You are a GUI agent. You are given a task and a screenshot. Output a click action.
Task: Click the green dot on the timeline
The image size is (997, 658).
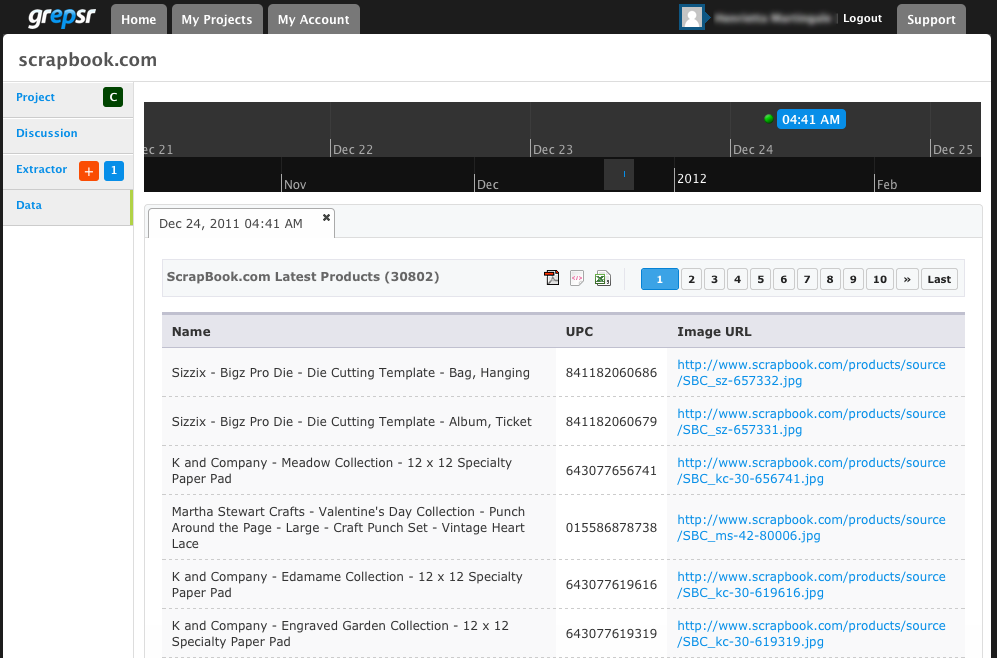point(768,118)
